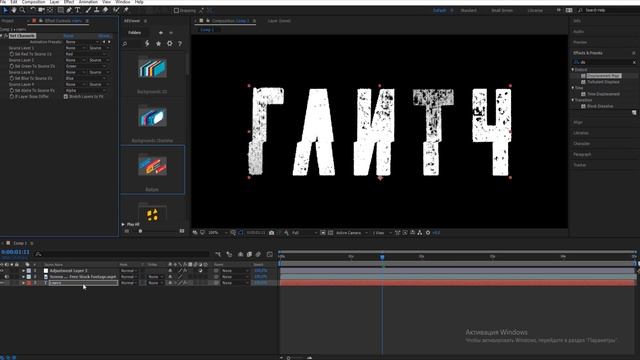Click Reset link for Set Channels effect
Screen dimensions: 640x360
pos(69,36)
